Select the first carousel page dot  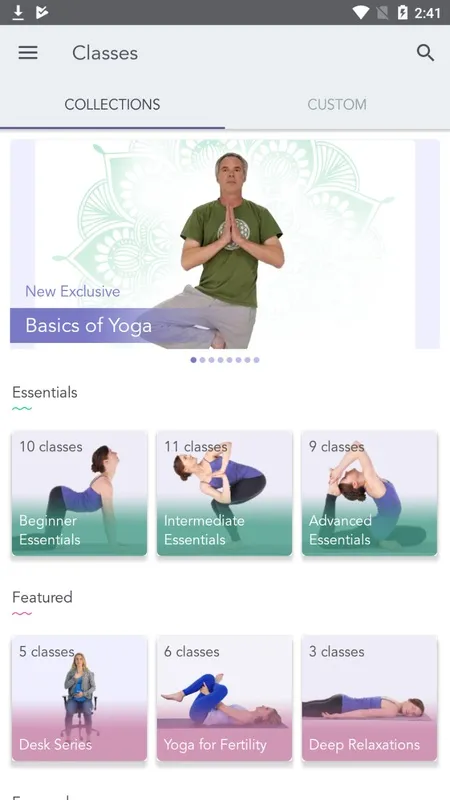193,360
